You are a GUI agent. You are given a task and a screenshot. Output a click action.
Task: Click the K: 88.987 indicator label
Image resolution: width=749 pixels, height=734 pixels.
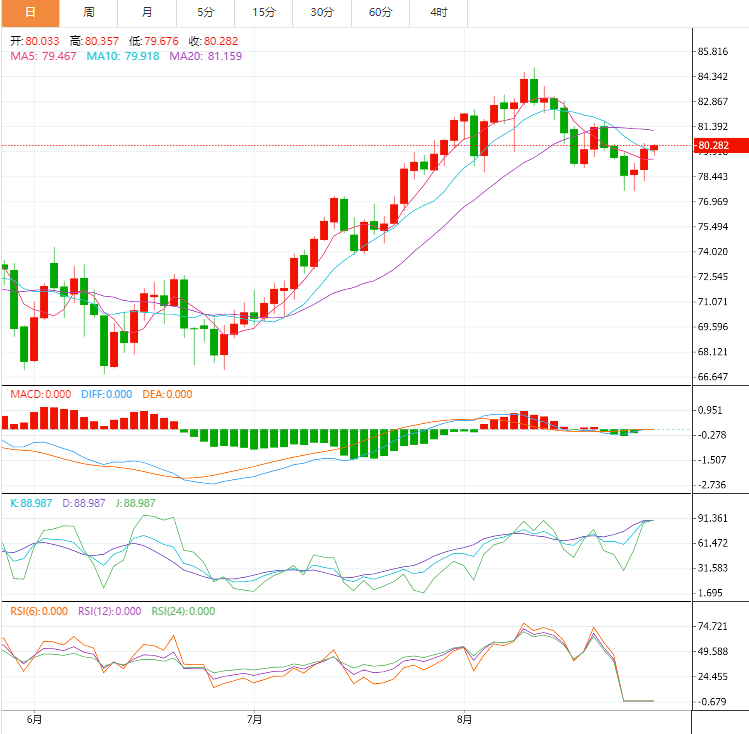(x=32, y=503)
